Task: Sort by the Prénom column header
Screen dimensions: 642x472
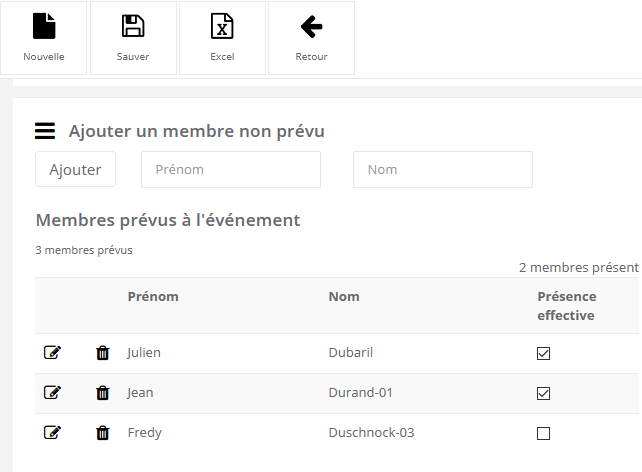Action: pos(153,297)
